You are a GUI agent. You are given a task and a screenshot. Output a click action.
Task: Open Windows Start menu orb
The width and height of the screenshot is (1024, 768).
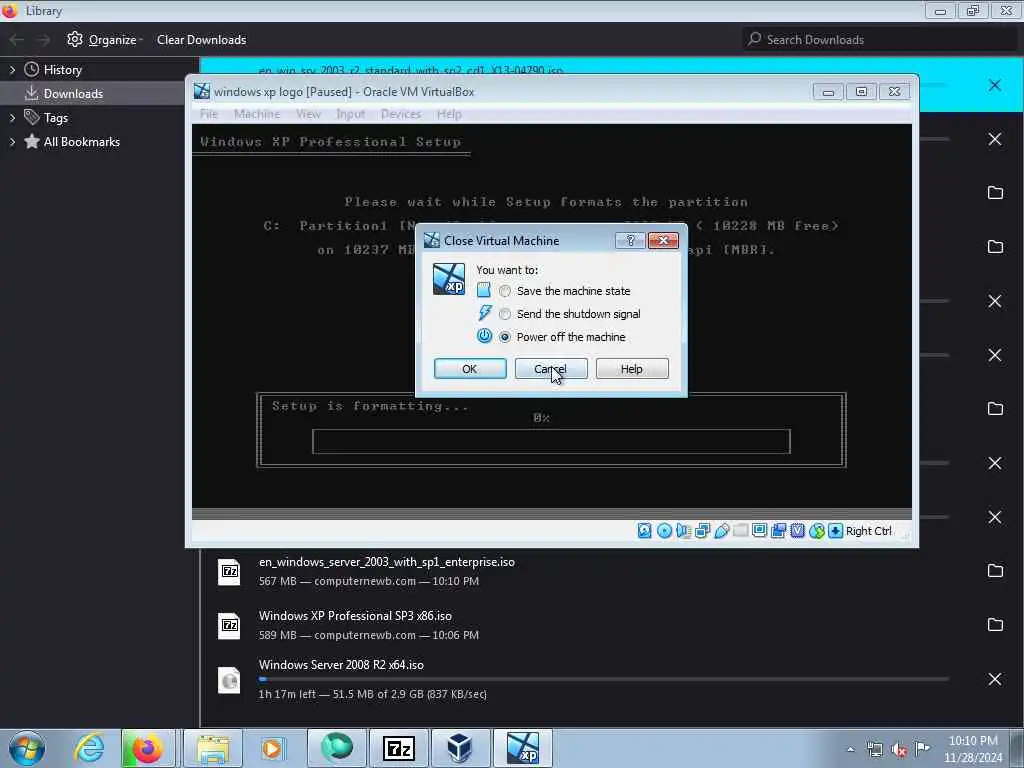pyautogui.click(x=27, y=748)
